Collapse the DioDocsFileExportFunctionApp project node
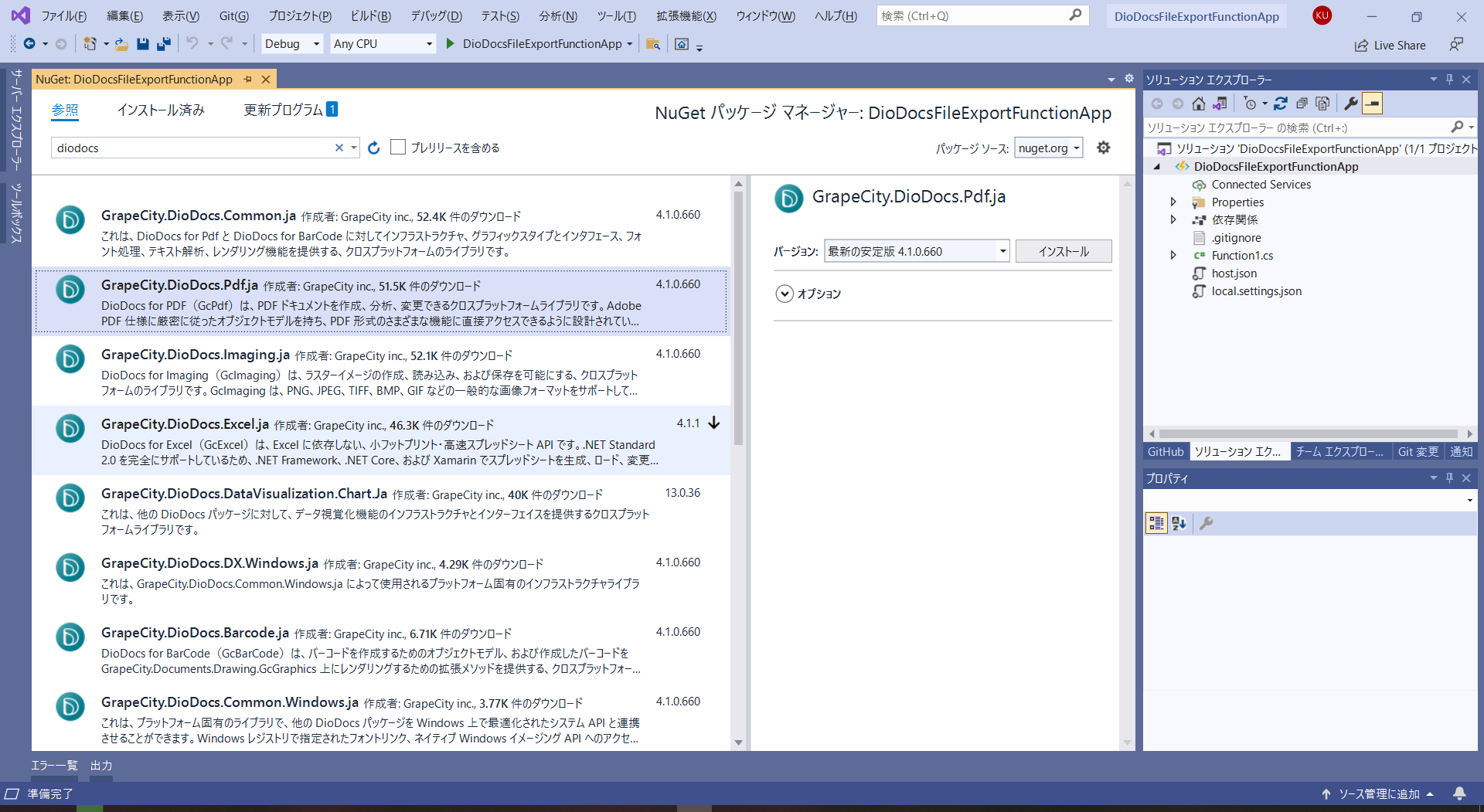 coord(1157,167)
